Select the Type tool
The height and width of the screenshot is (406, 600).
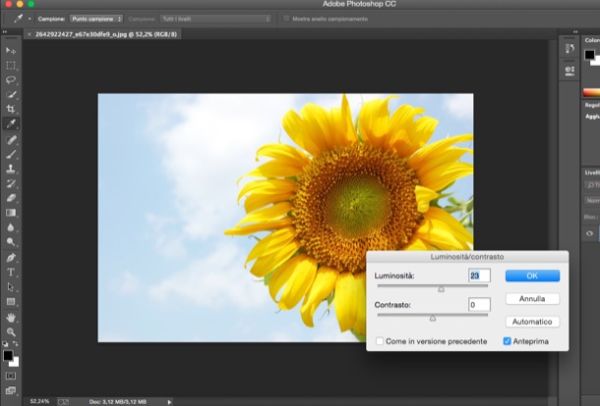point(11,272)
